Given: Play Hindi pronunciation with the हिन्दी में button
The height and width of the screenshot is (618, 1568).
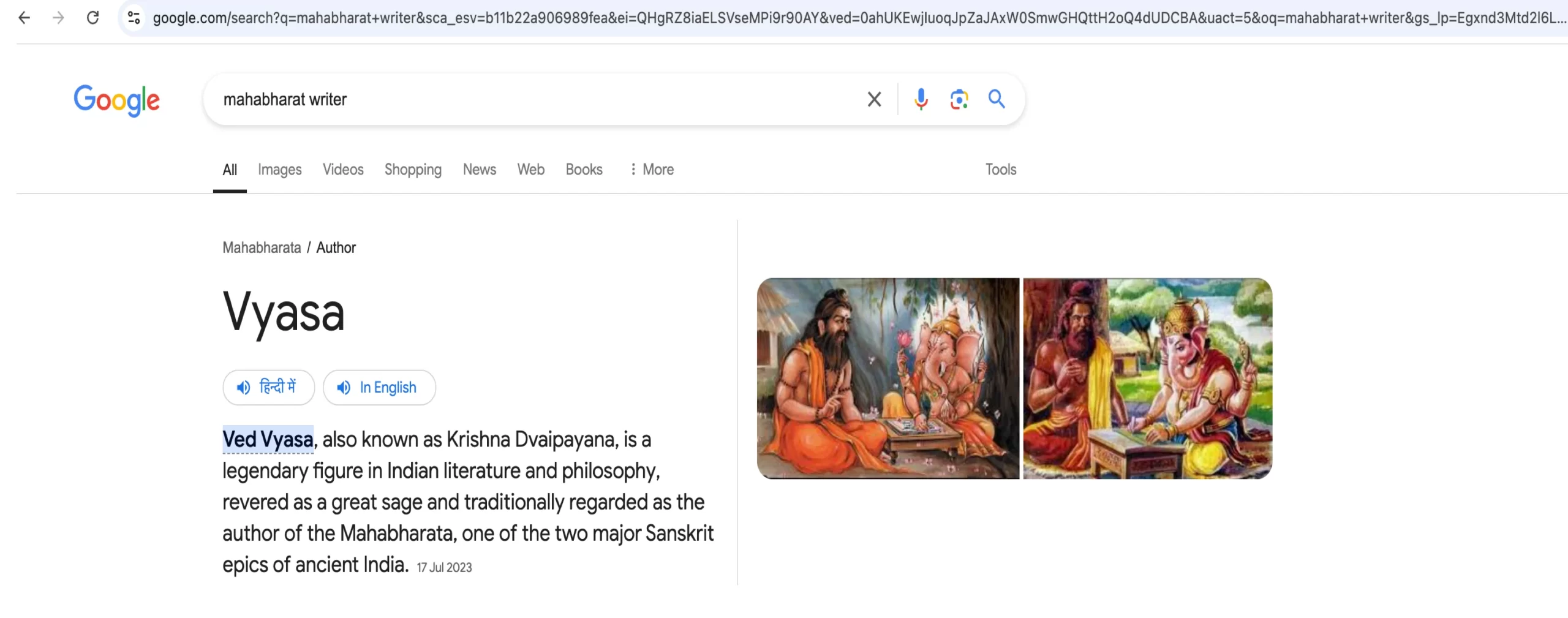Looking at the screenshot, I should pos(268,387).
